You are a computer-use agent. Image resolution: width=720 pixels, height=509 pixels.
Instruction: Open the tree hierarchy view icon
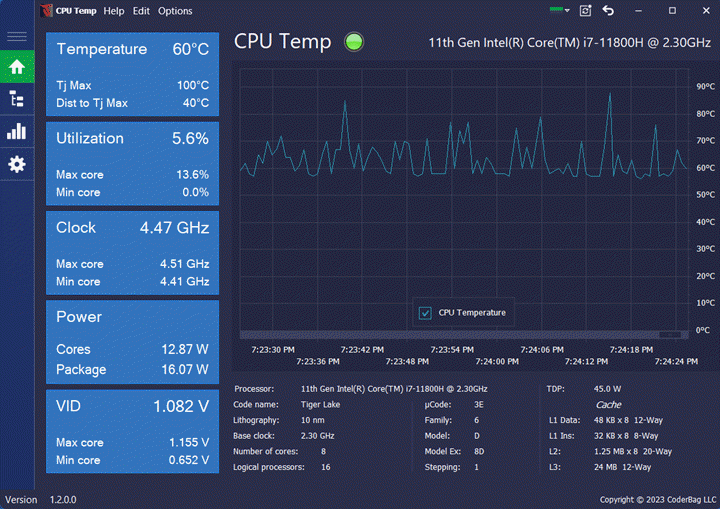pos(17,99)
